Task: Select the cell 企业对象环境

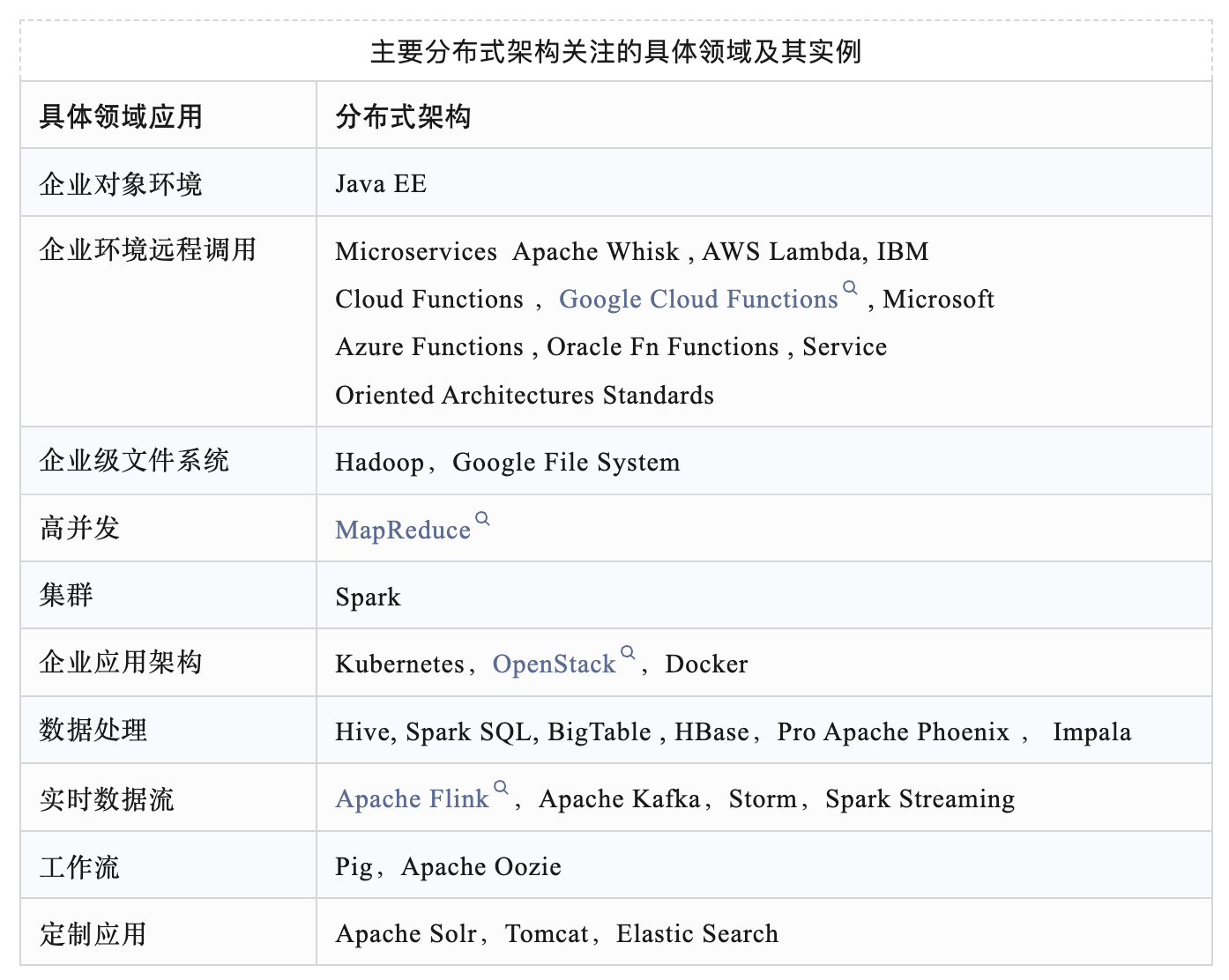Action: [x=168, y=182]
